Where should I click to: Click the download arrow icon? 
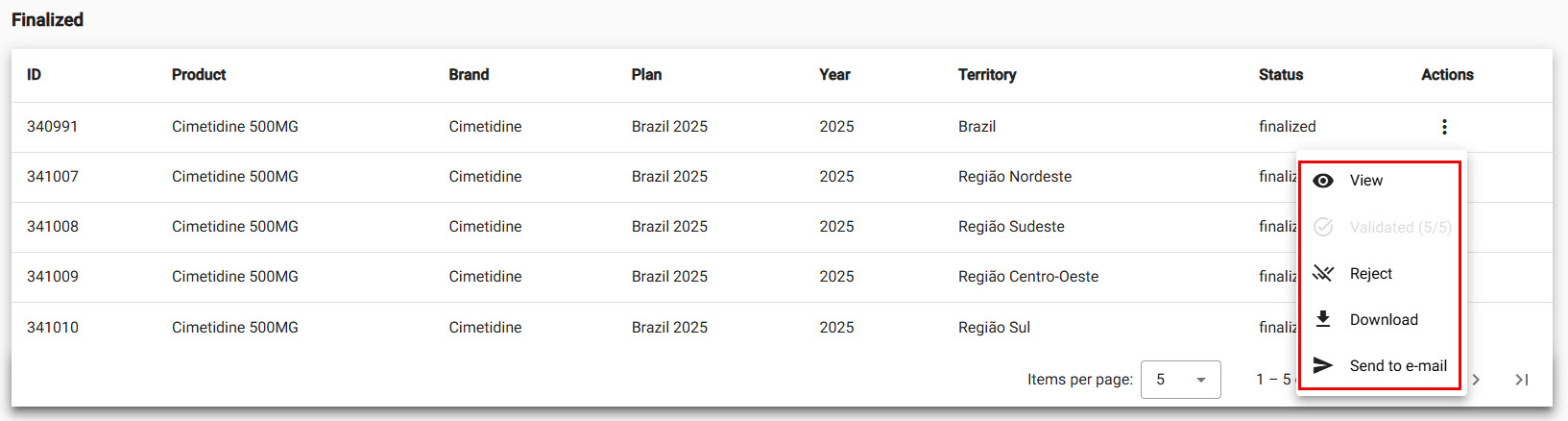point(1323,319)
